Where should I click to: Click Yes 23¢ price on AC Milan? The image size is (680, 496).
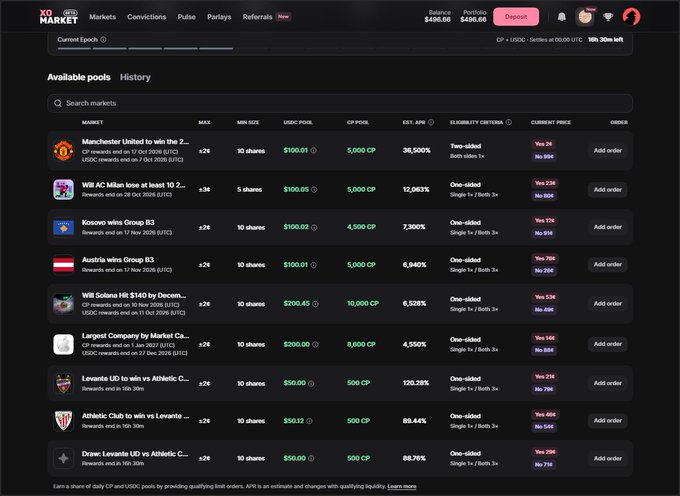tap(545, 183)
